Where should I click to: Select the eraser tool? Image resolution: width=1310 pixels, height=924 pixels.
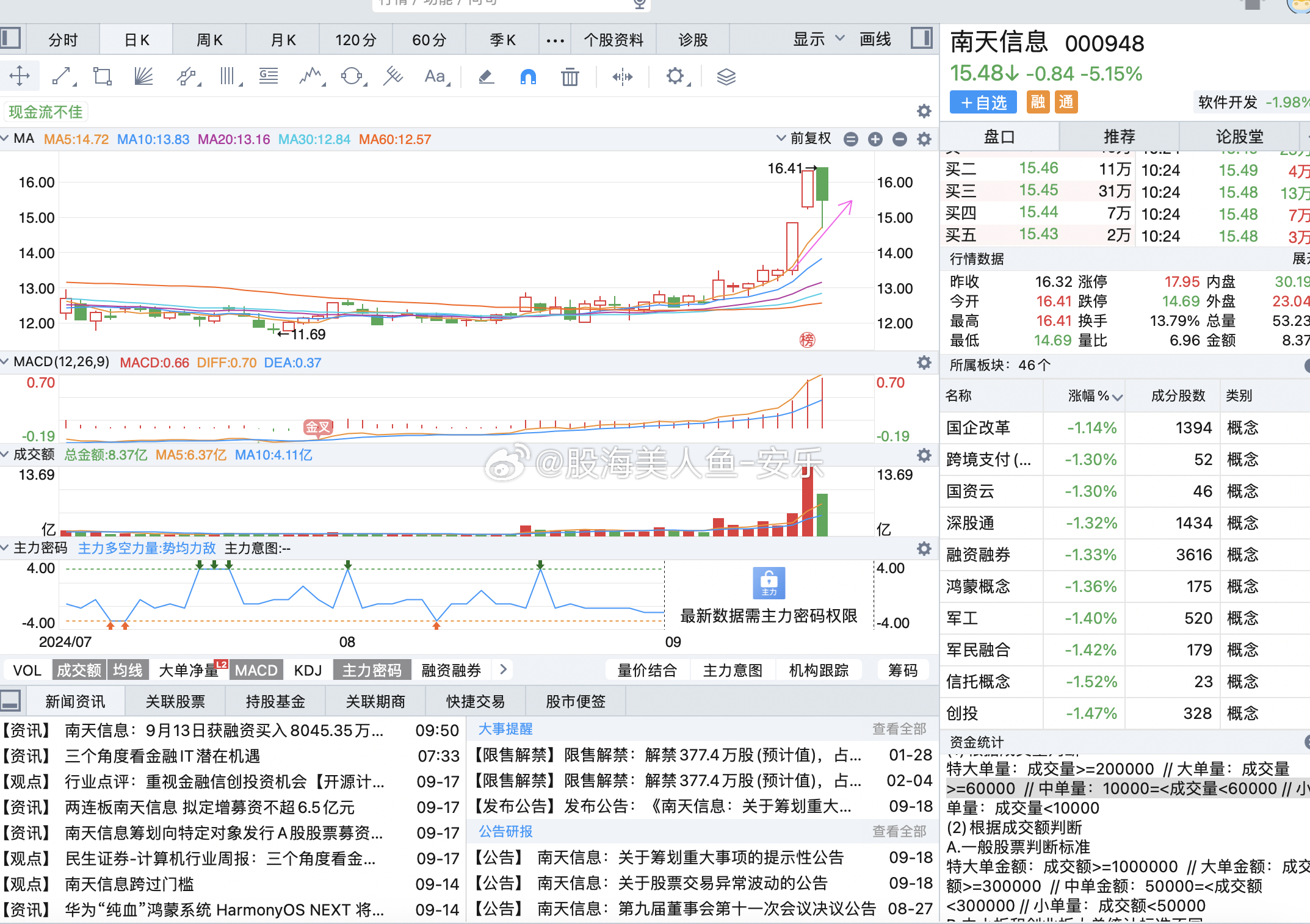[x=486, y=76]
